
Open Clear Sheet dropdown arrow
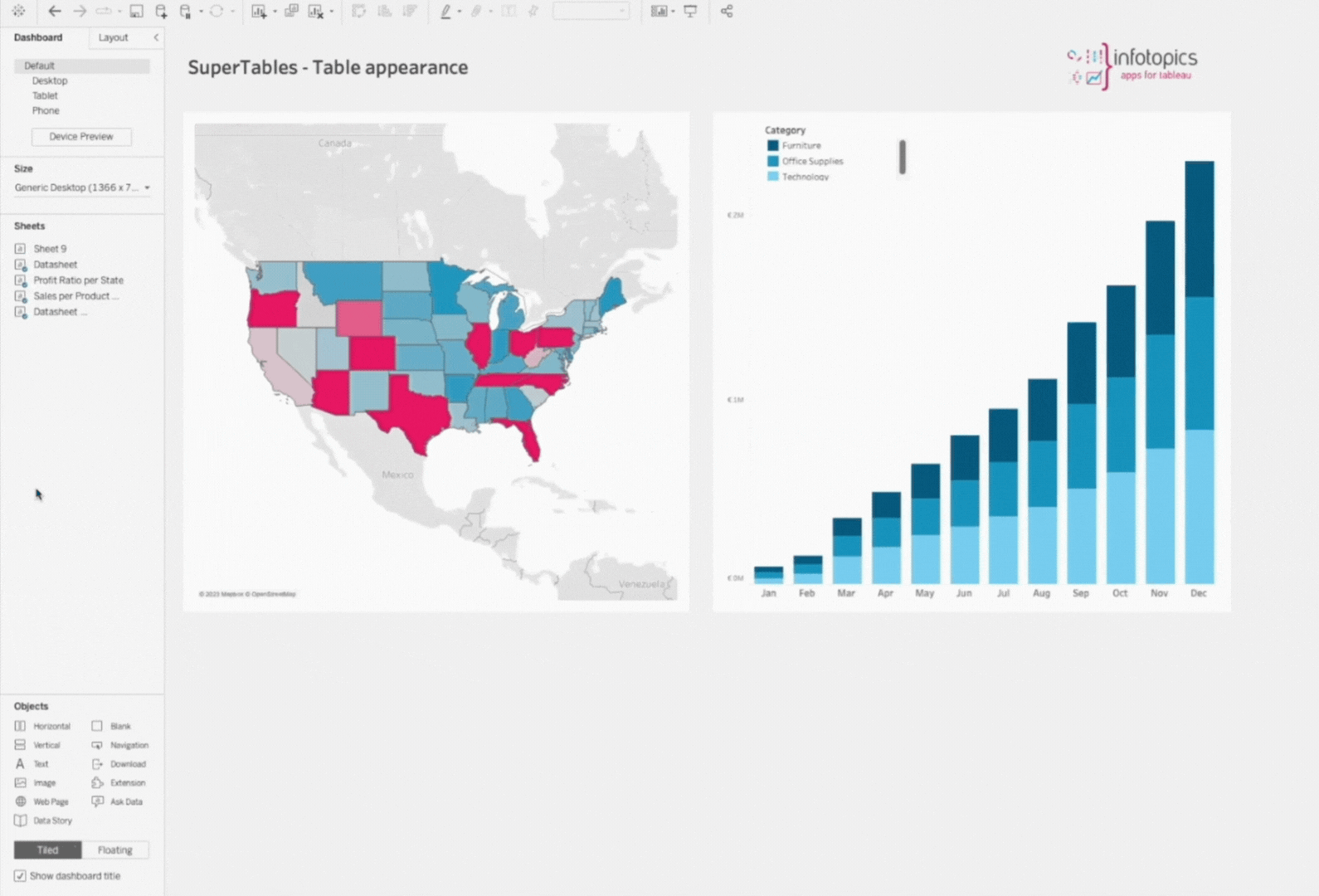tap(331, 11)
